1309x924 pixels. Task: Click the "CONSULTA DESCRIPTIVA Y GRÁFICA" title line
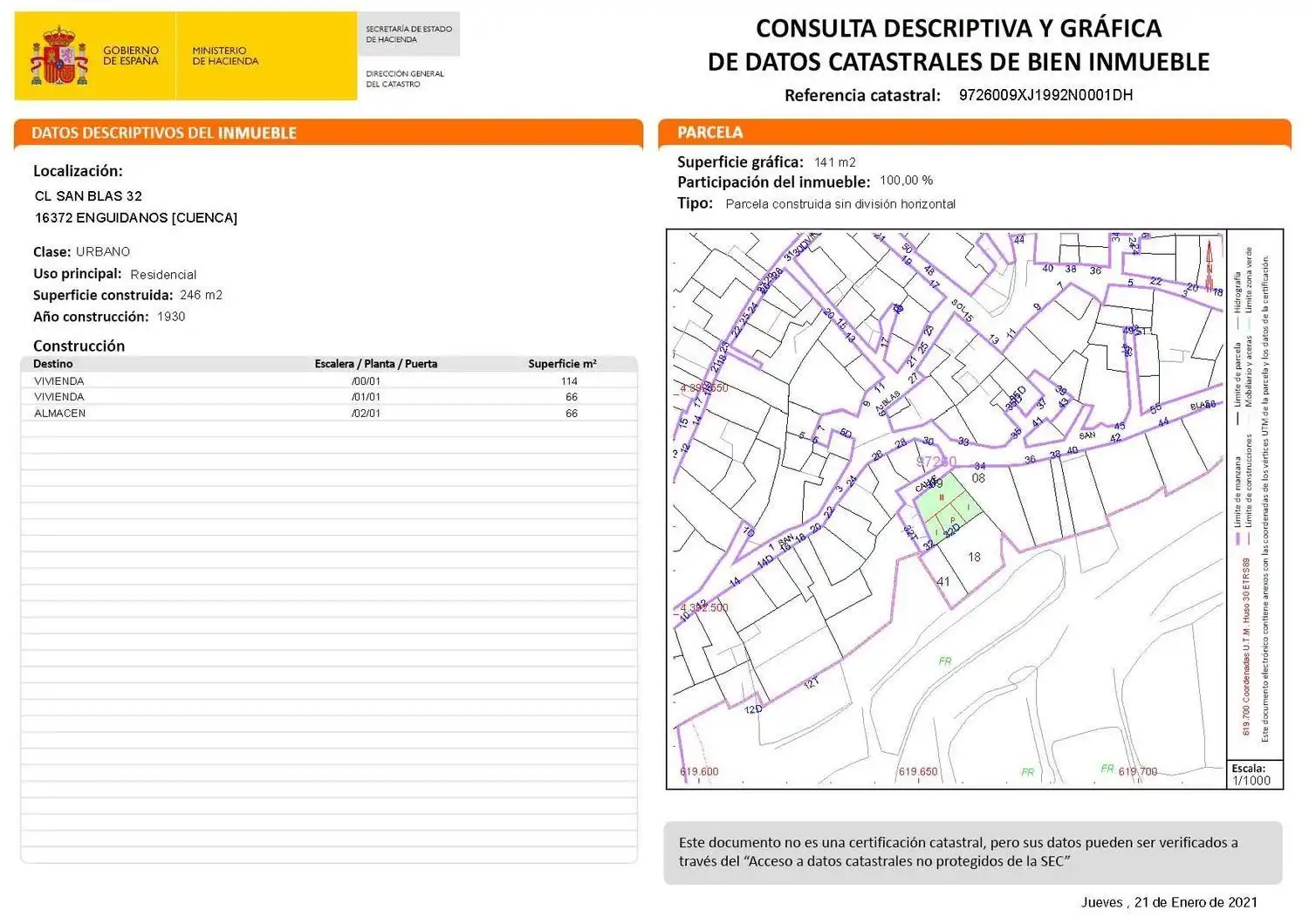coord(958,28)
